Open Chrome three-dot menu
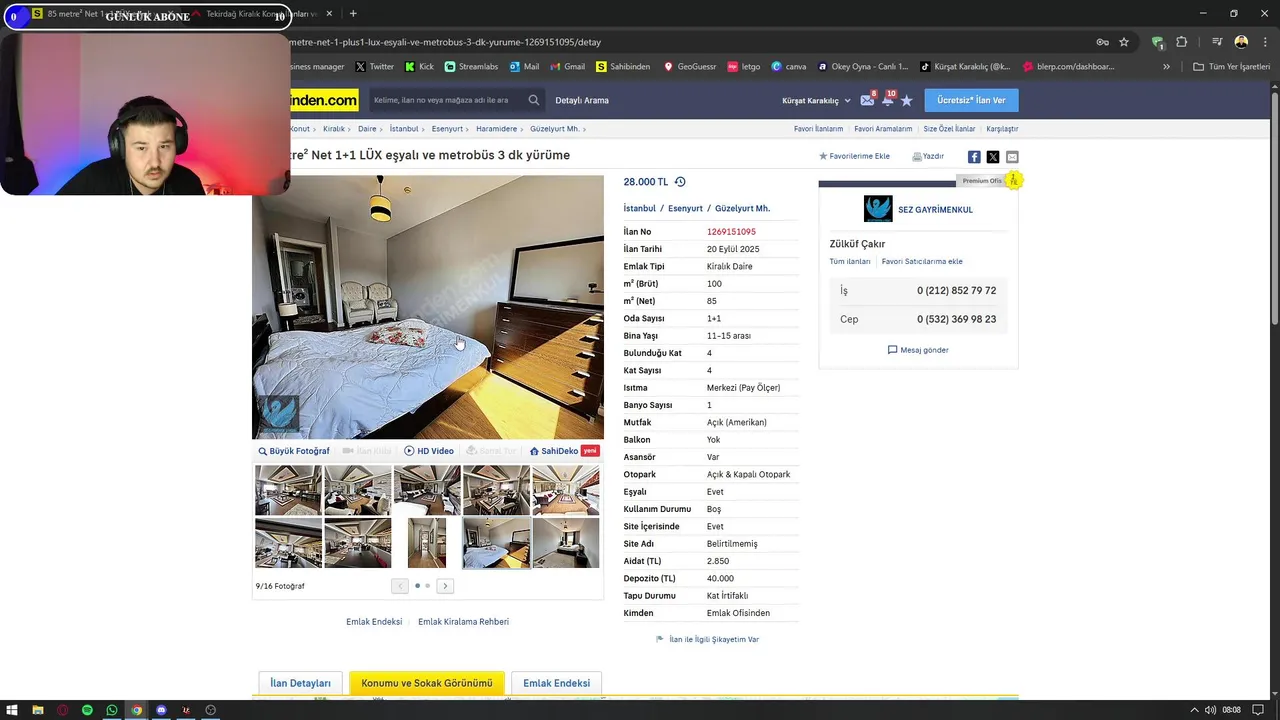Viewport: 1280px width, 720px height. coord(1265,42)
